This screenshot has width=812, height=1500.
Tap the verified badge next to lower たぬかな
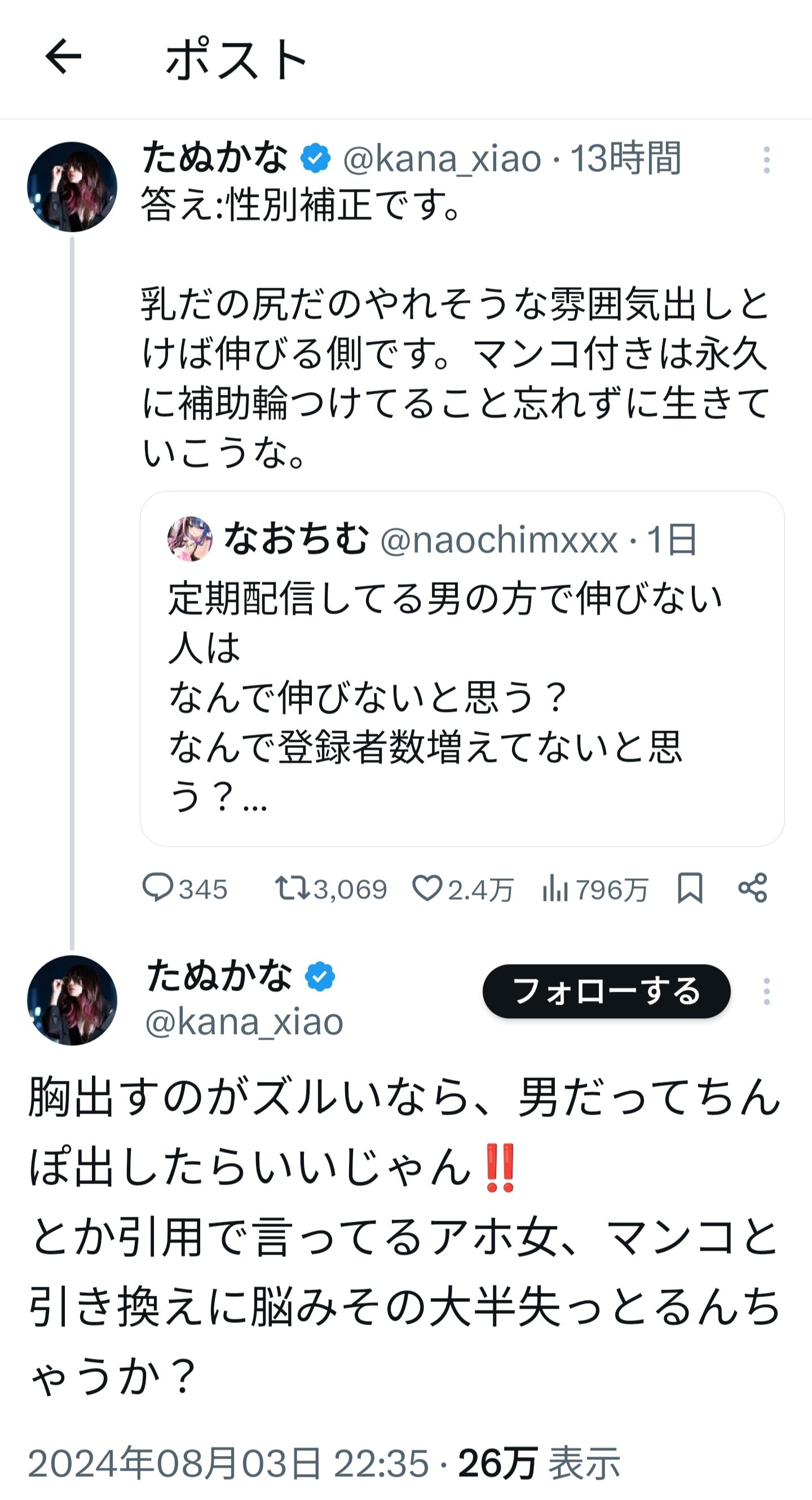(x=320, y=976)
